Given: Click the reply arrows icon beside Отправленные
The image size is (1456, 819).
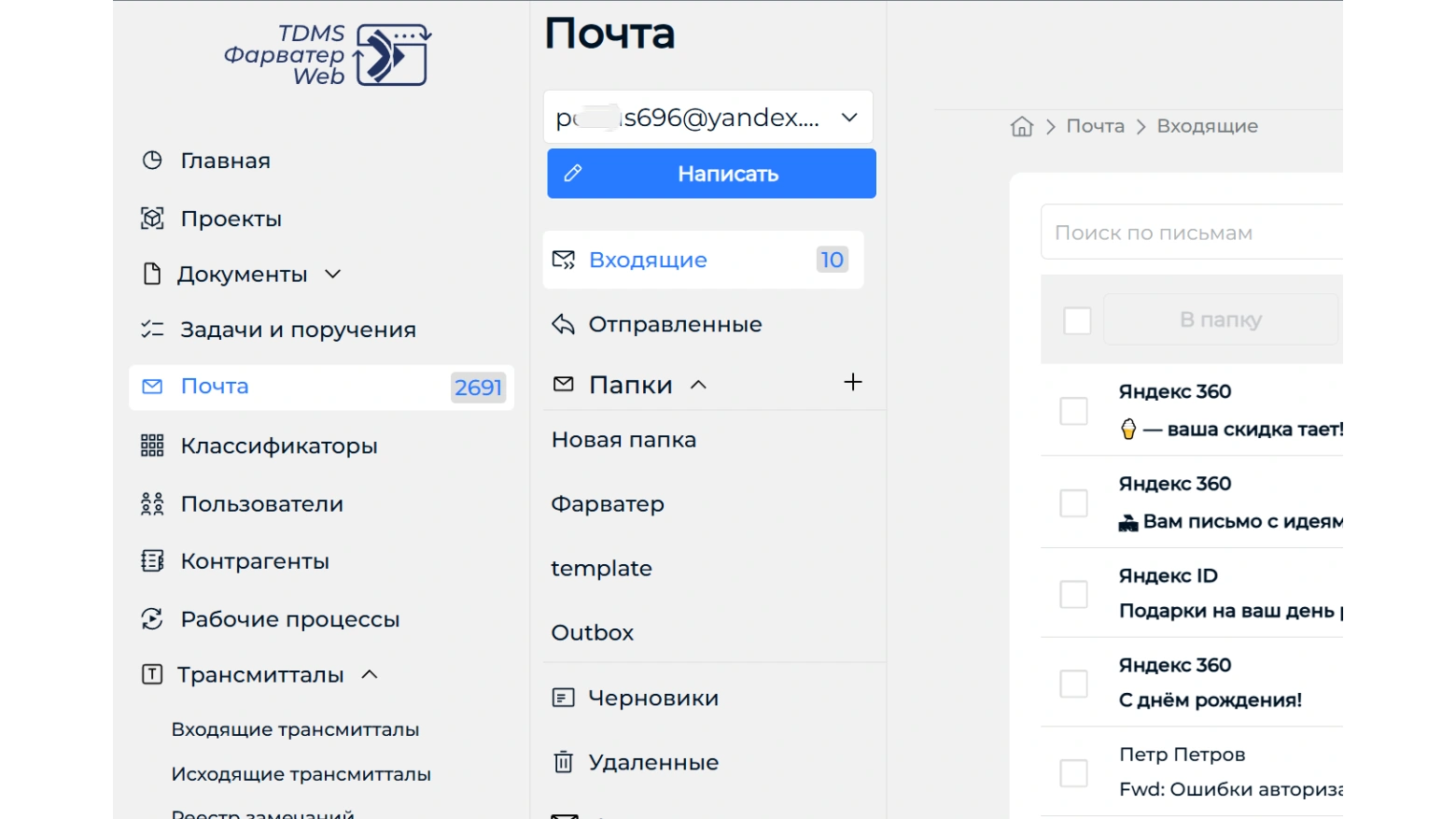Looking at the screenshot, I should click(x=563, y=324).
